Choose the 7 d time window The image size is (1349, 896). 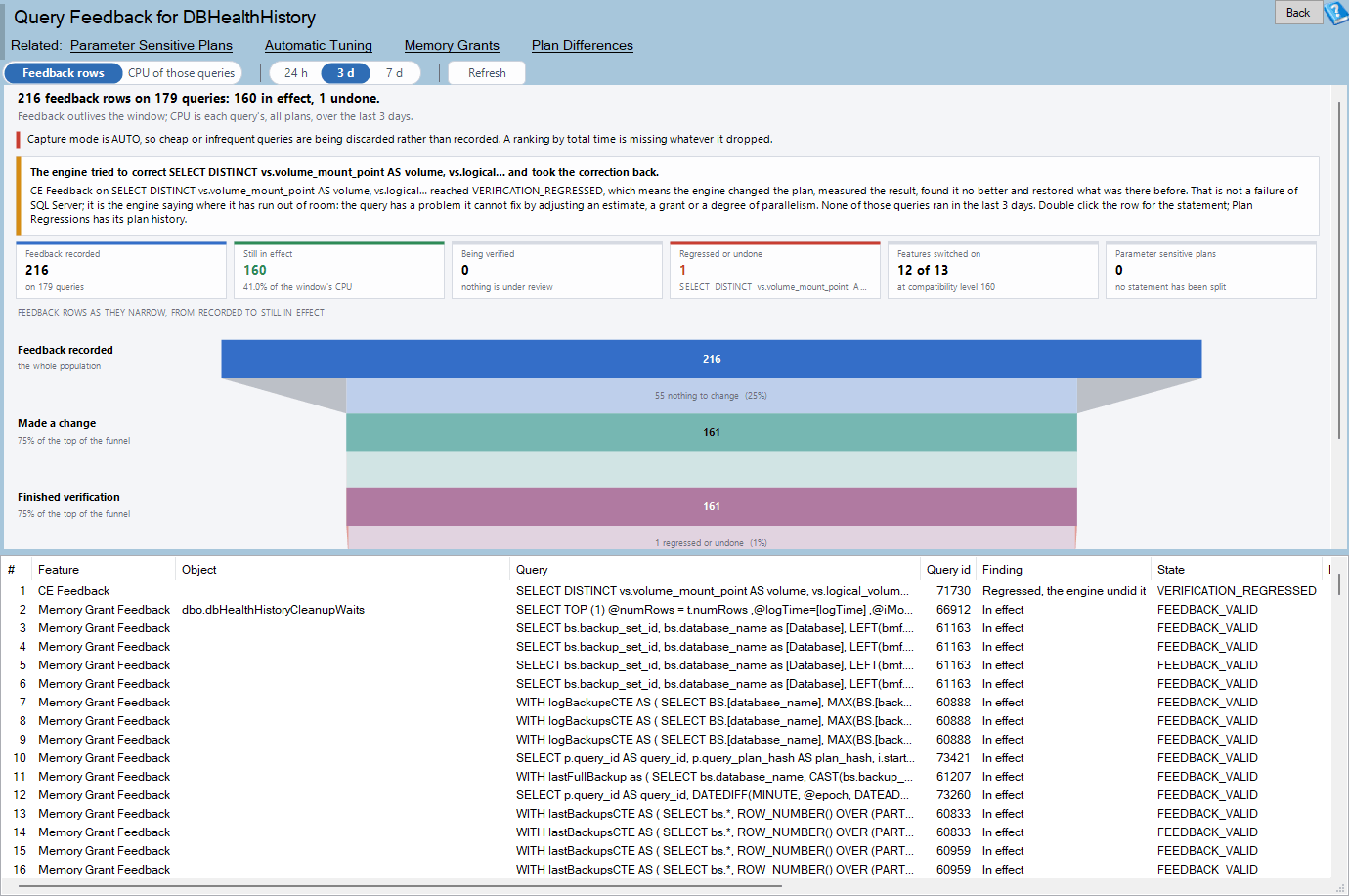point(394,73)
